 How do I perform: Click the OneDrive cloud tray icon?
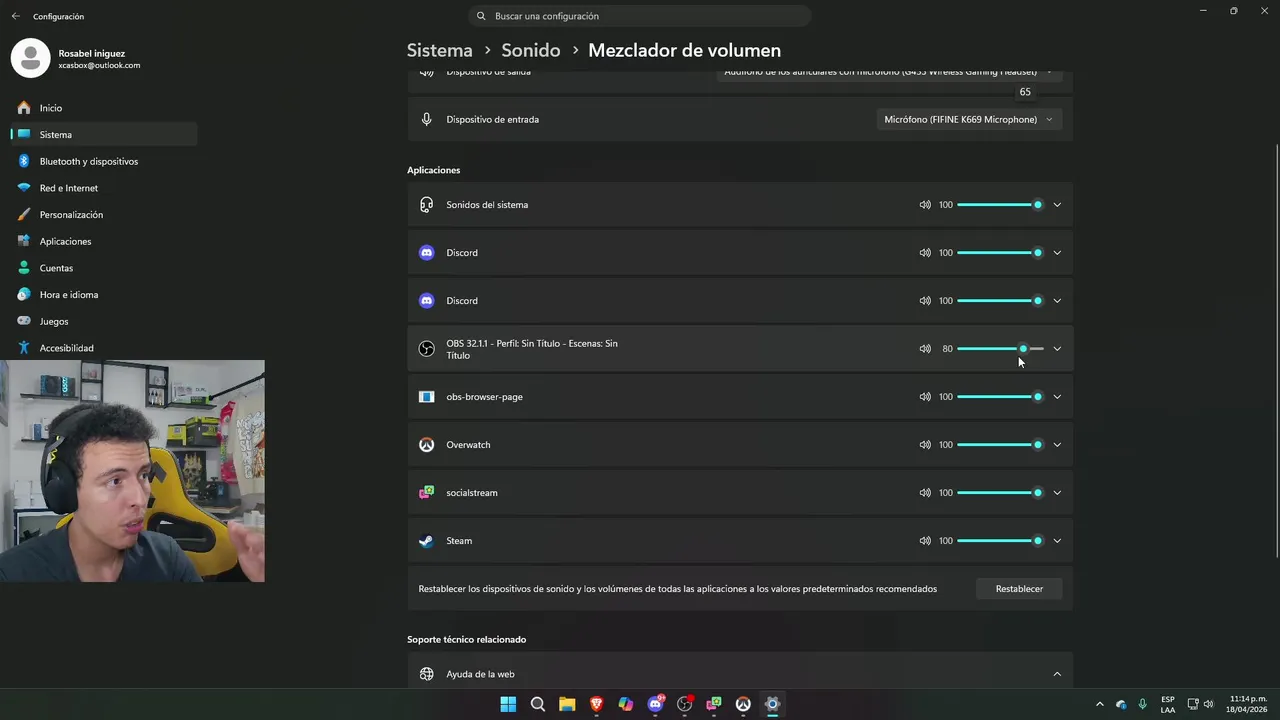(1121, 704)
